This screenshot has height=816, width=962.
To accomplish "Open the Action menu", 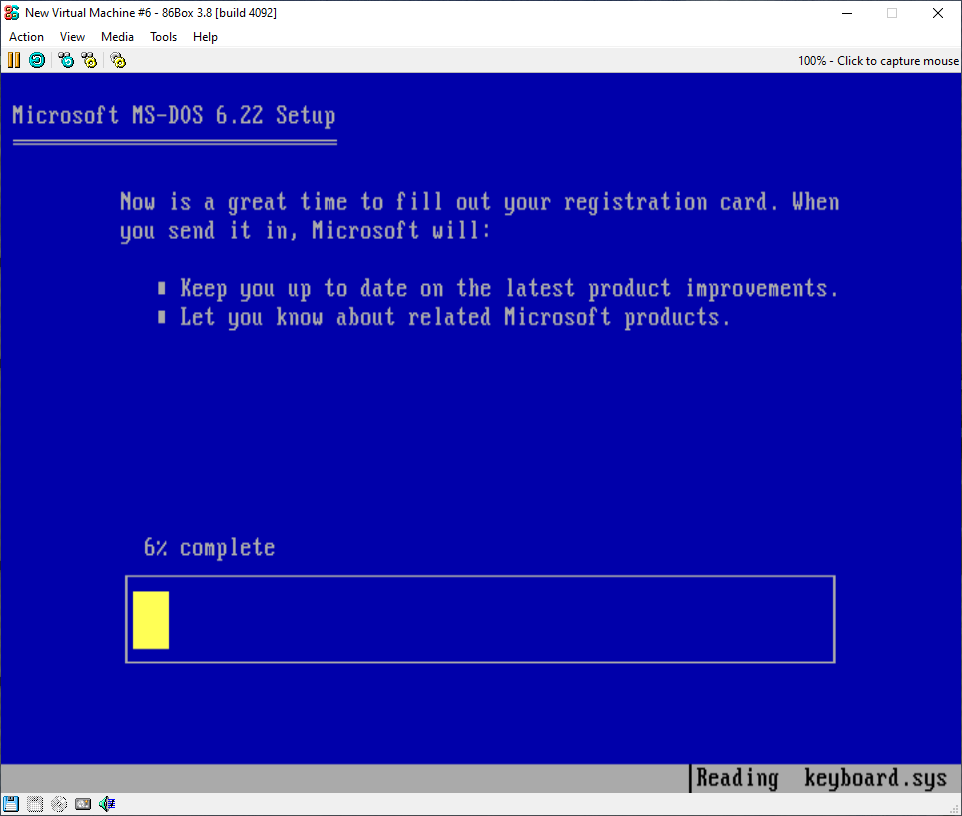I will click(26, 37).
